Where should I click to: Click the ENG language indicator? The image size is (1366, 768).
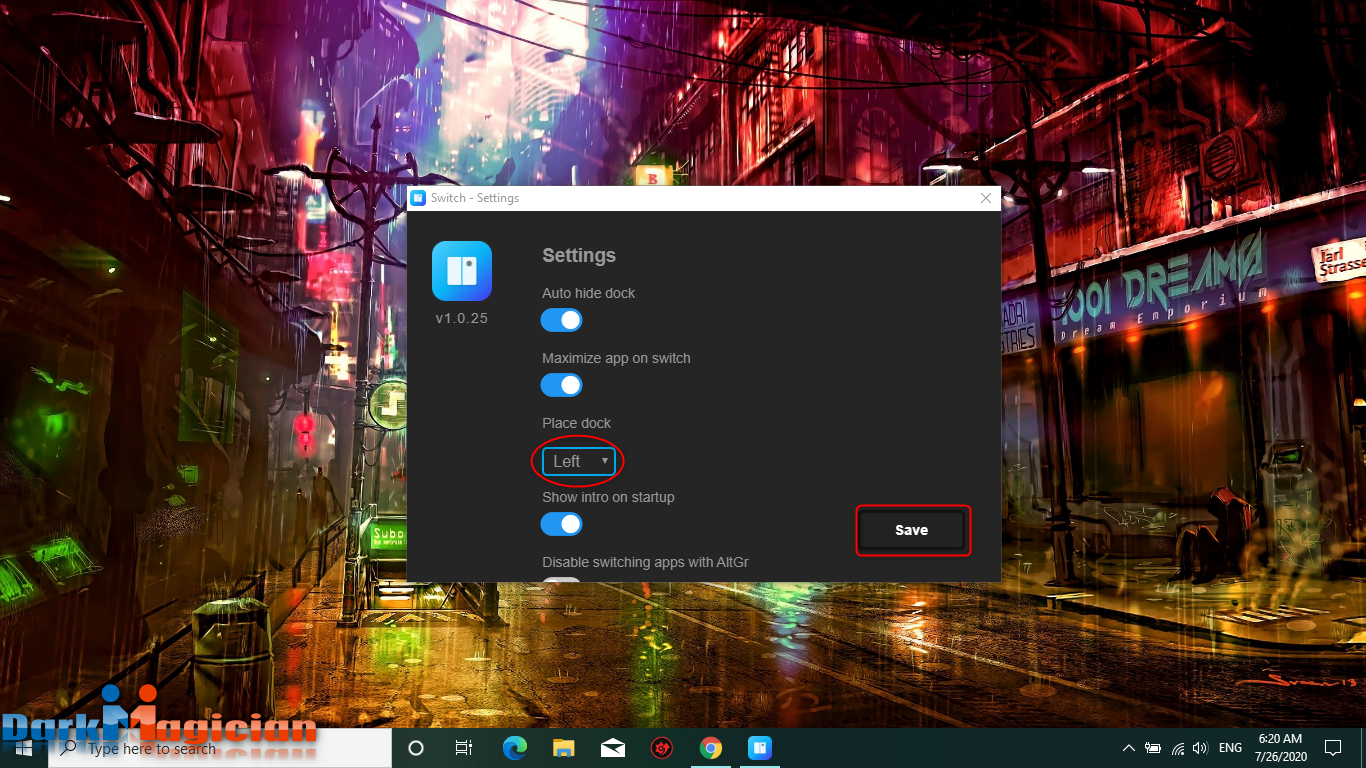pyautogui.click(x=1230, y=748)
